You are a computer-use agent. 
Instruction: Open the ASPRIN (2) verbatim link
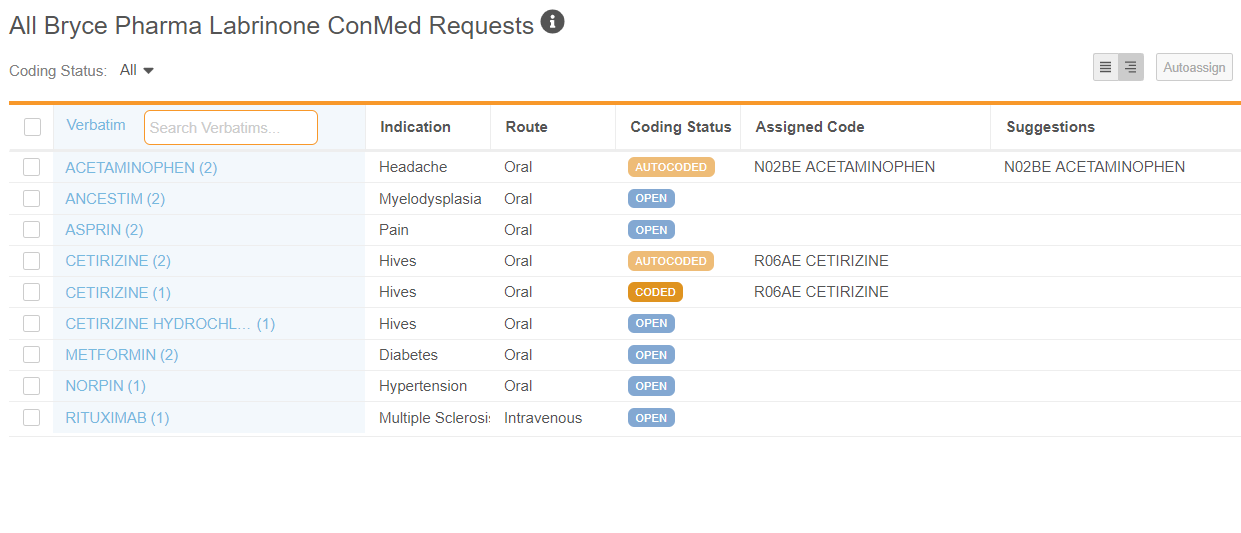coord(104,230)
